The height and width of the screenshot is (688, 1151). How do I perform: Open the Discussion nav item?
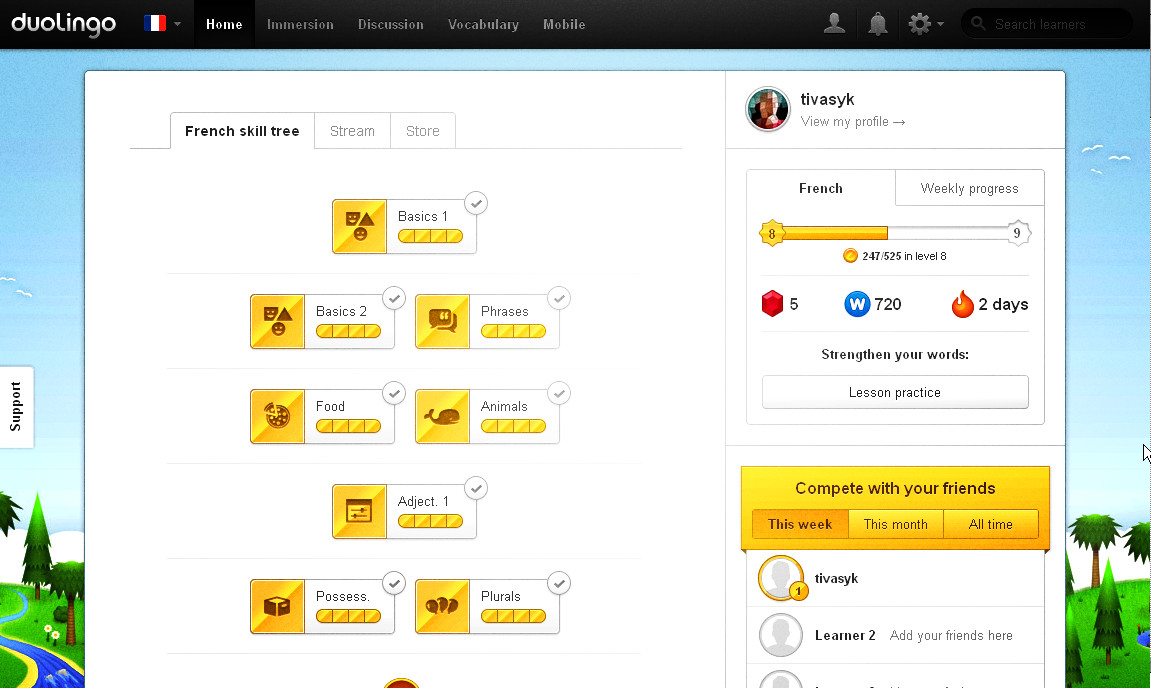(x=391, y=24)
